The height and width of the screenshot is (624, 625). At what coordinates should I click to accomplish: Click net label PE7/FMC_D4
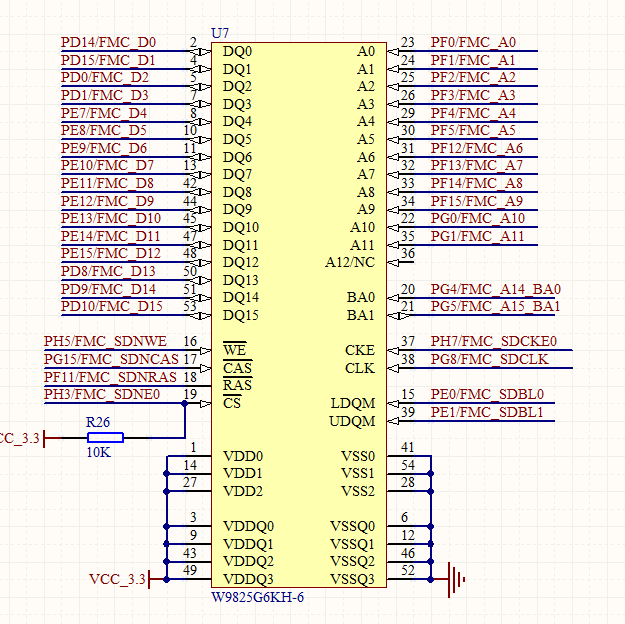[x=104, y=113]
